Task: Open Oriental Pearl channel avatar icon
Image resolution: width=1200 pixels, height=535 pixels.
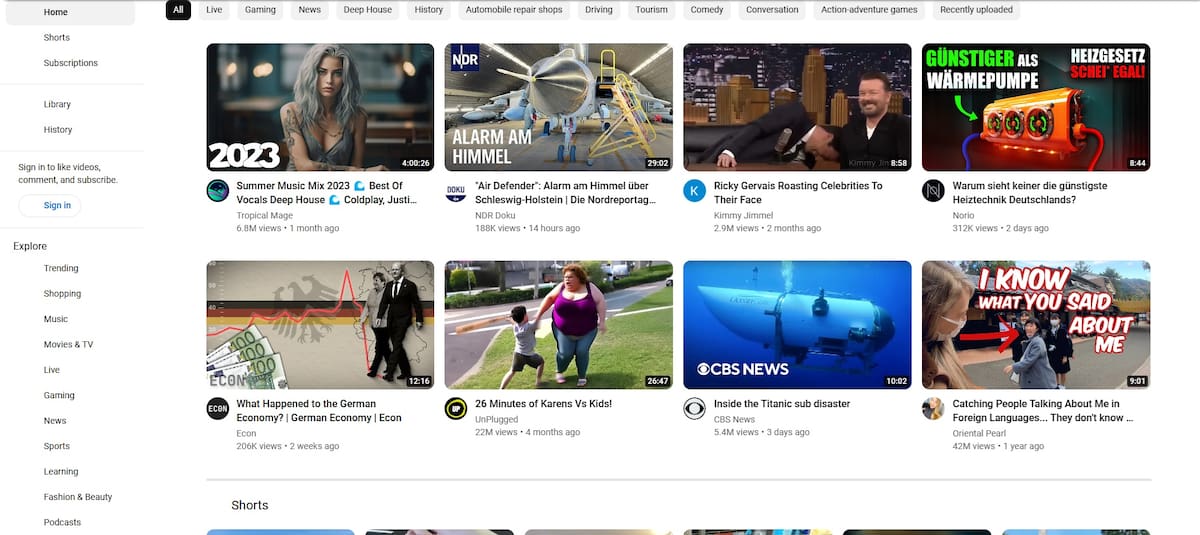Action: 933,409
